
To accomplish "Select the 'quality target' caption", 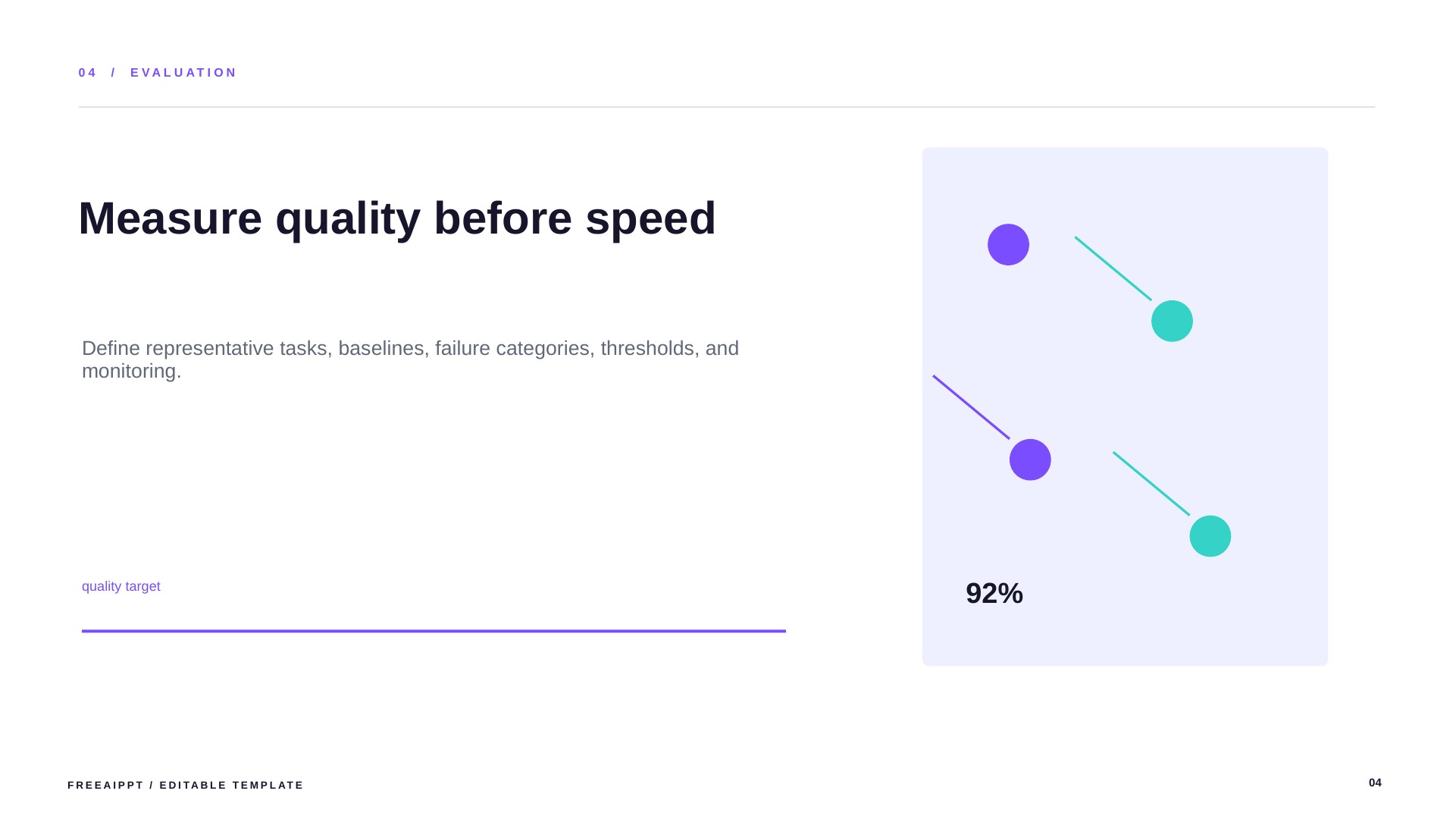I will pyautogui.click(x=121, y=586).
